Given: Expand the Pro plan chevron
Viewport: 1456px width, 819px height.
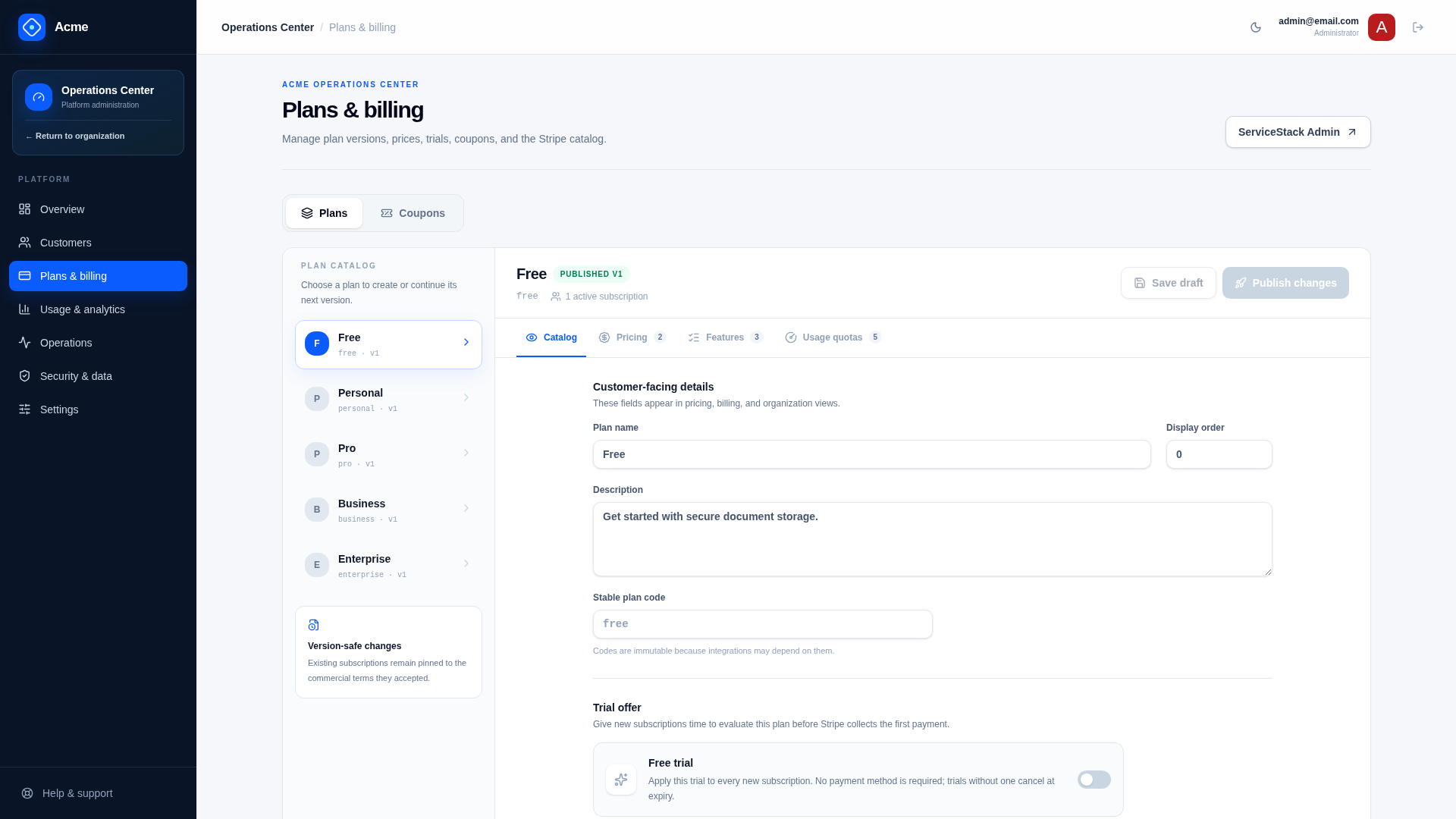Looking at the screenshot, I should coord(466,453).
